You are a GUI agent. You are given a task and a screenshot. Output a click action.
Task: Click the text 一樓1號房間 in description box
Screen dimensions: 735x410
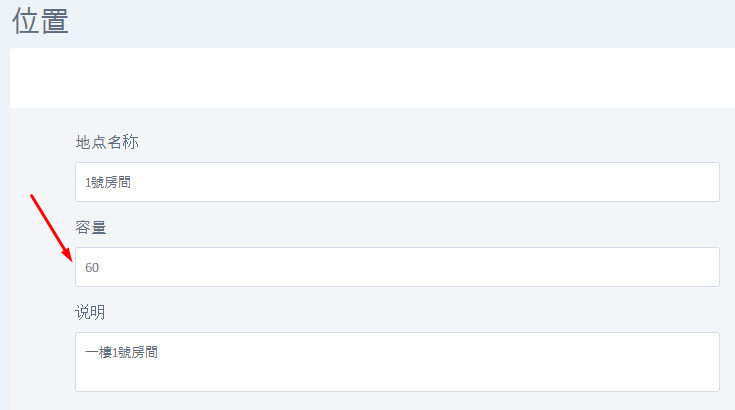pos(122,352)
